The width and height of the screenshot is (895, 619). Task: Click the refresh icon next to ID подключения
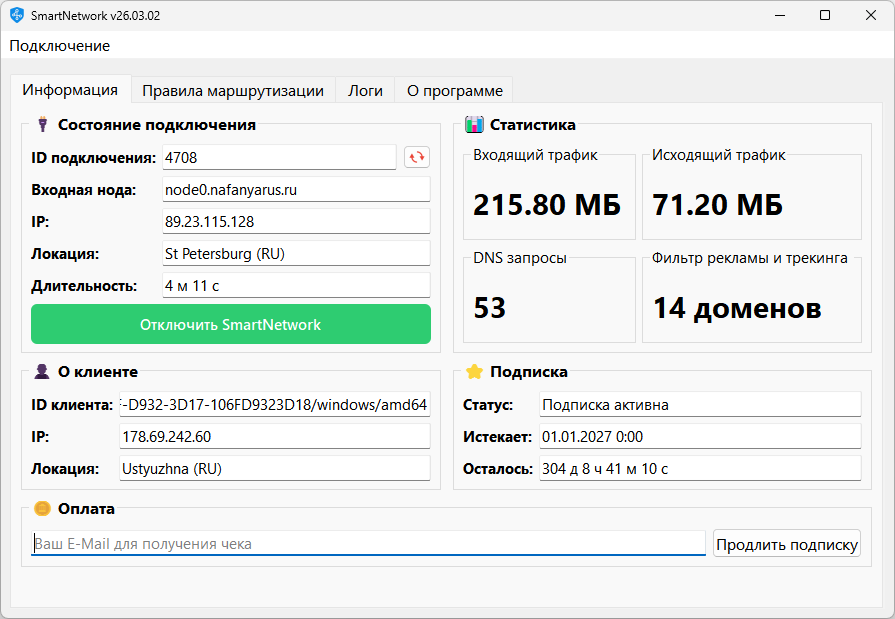pyautogui.click(x=417, y=157)
